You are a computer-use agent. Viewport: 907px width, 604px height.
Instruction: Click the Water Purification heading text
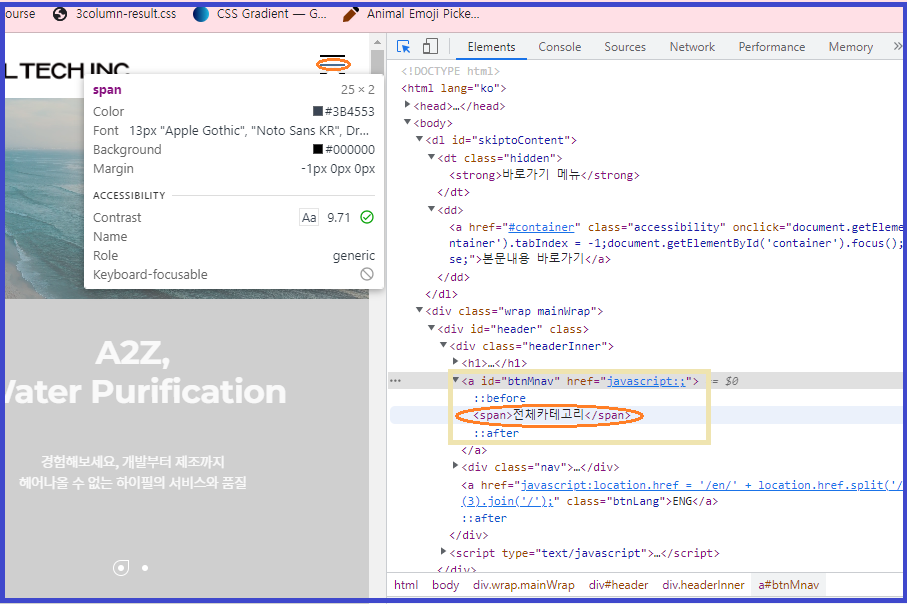click(x=145, y=392)
